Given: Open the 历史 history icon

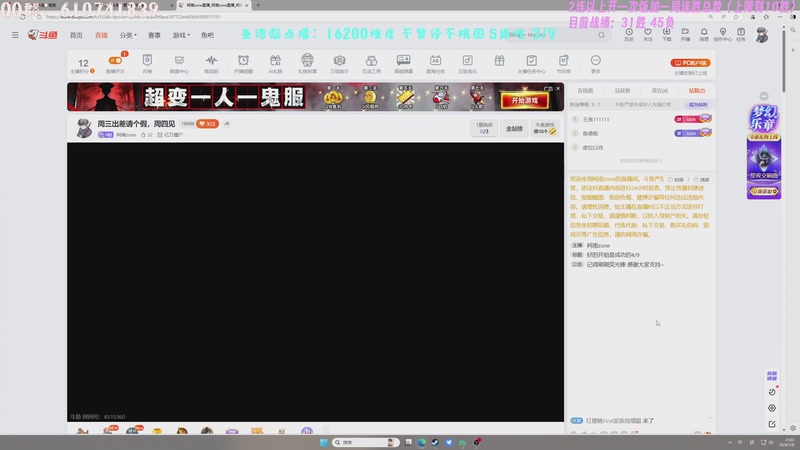Looking at the screenshot, I should coord(629,34).
